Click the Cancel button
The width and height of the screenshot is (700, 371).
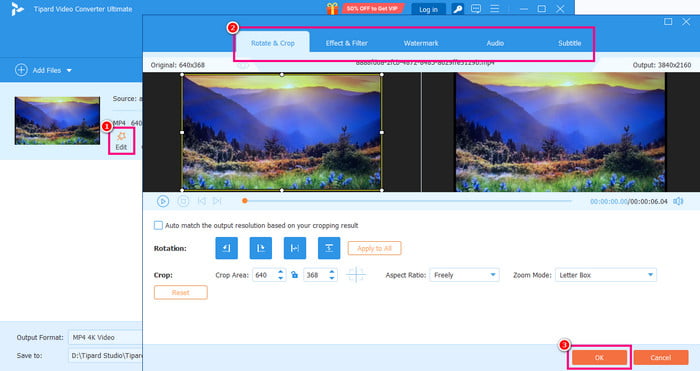coord(660,358)
